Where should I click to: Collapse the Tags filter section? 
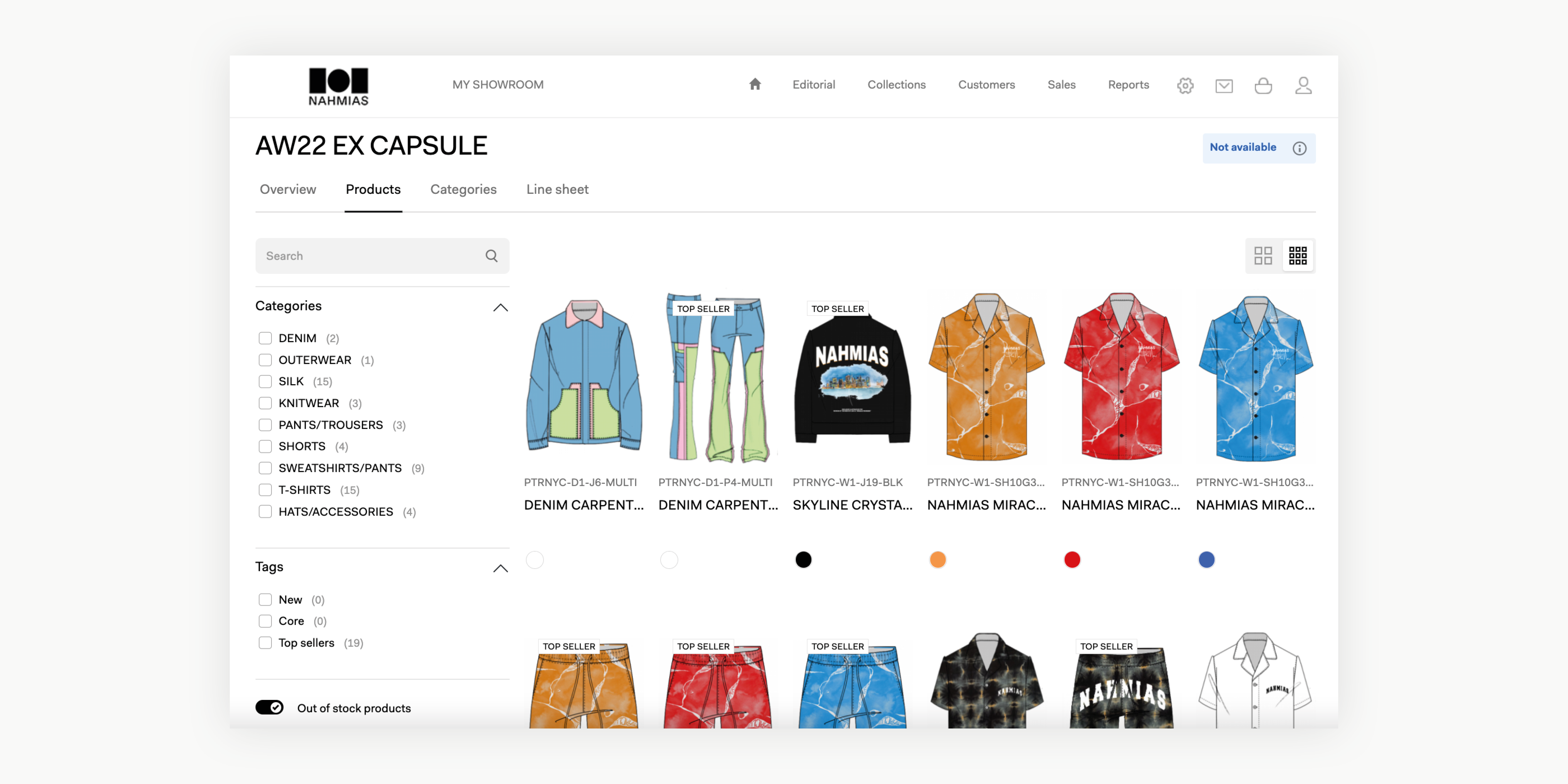point(500,568)
